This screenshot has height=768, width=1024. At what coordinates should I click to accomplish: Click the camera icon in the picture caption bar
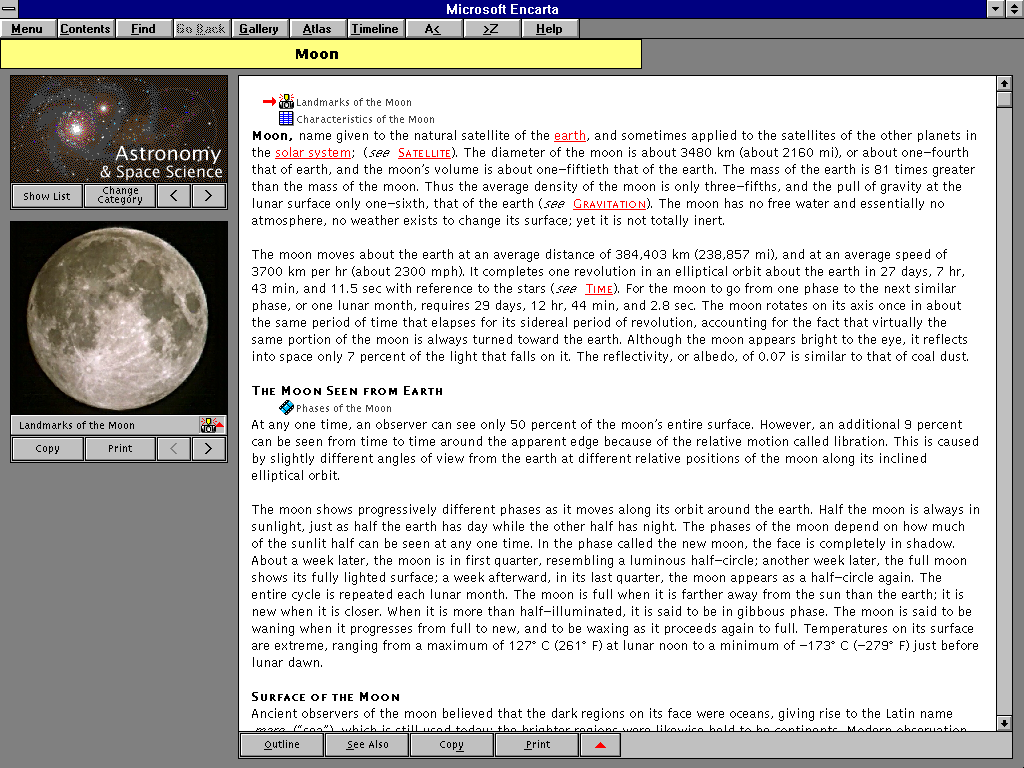tap(211, 425)
